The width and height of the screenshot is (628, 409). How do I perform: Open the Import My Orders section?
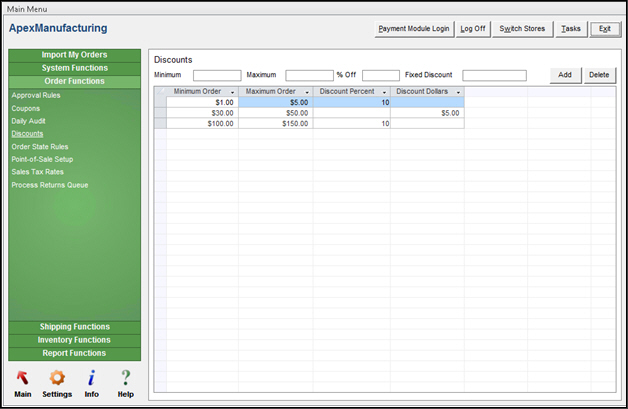coord(75,55)
